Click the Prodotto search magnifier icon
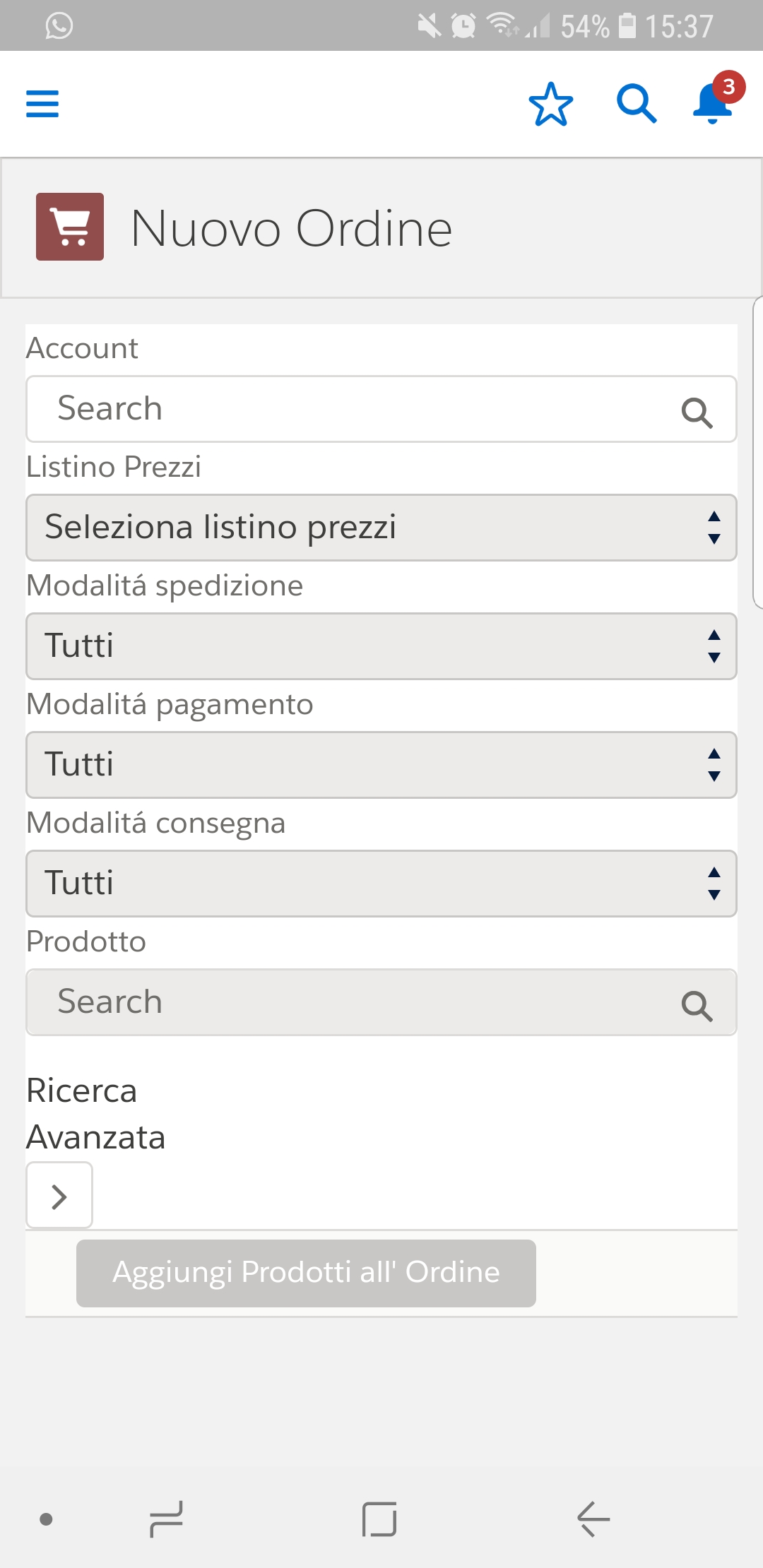763x1568 pixels. (x=697, y=1005)
